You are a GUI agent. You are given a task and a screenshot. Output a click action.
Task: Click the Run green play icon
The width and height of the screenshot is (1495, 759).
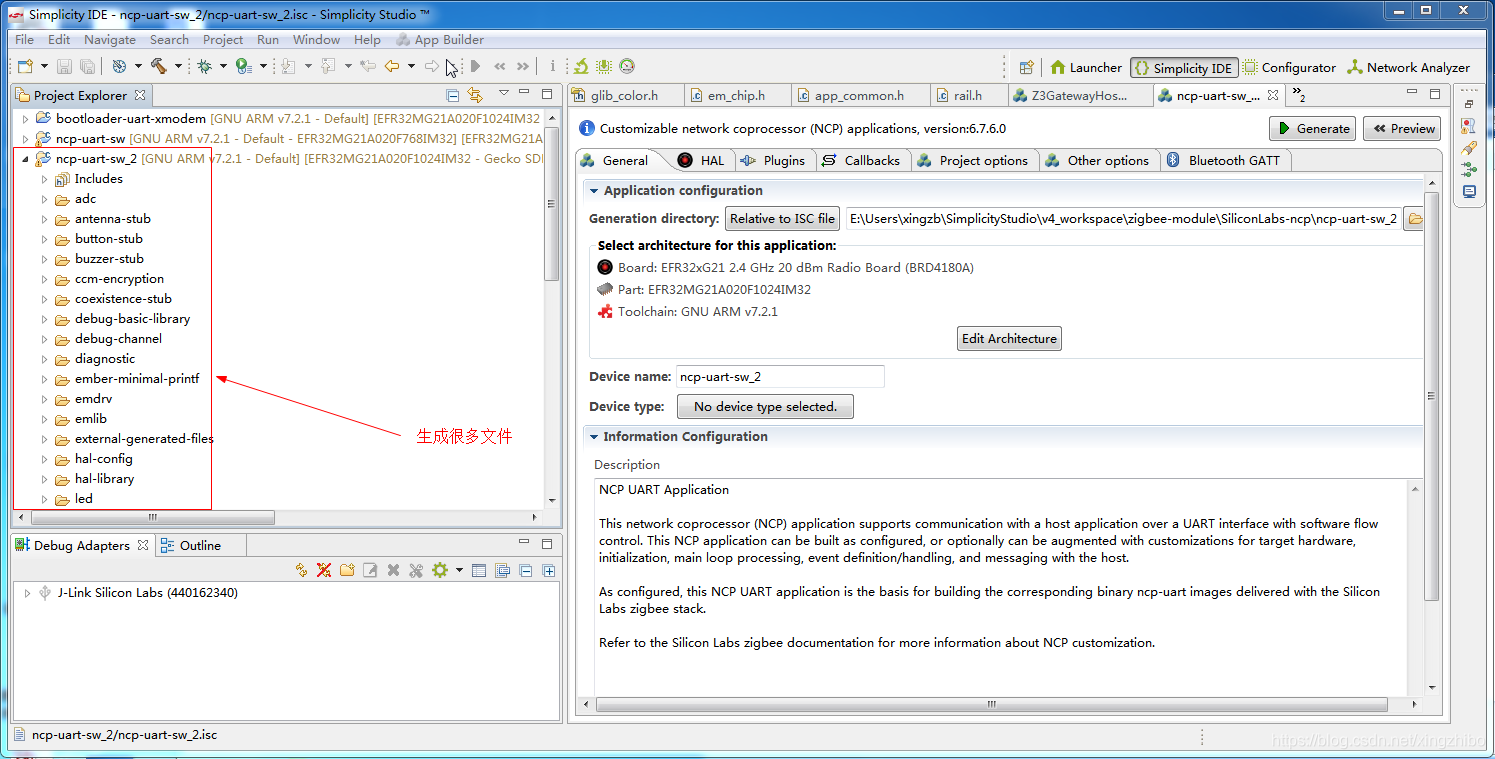coord(243,66)
